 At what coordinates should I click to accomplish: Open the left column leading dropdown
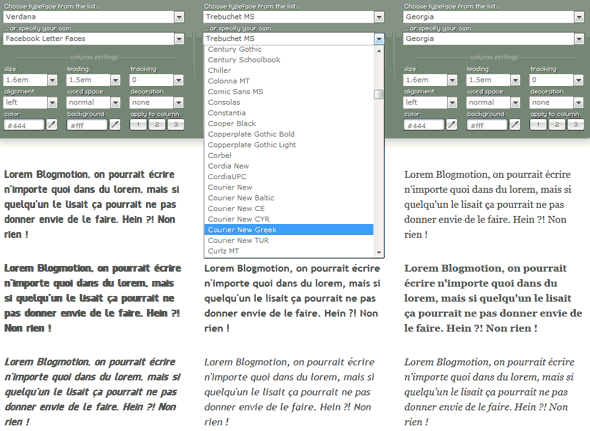[115, 80]
